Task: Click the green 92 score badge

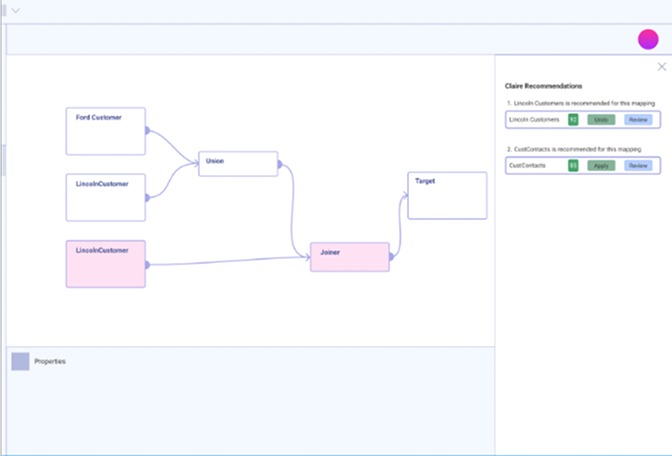Action: [573, 120]
